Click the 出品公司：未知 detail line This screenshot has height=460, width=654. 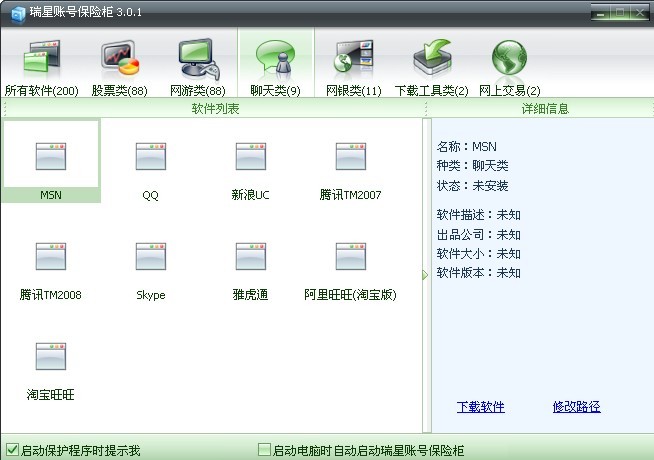478,234
